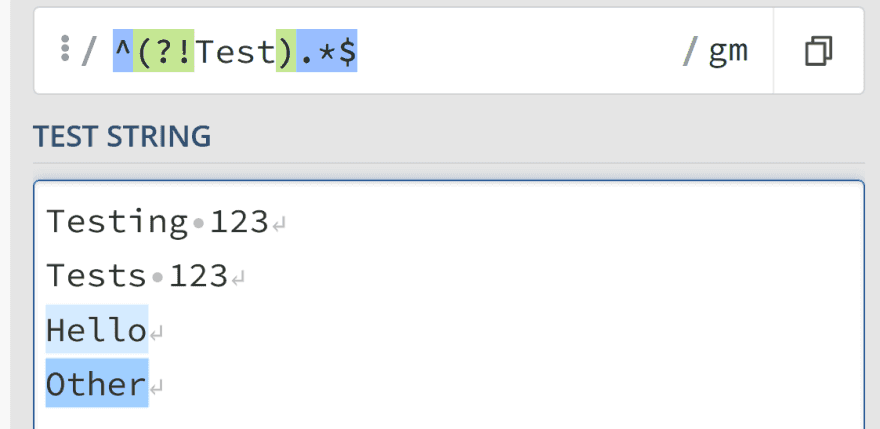Click the TEST STRING heading
Screen dimensions: 880x429
122,136
